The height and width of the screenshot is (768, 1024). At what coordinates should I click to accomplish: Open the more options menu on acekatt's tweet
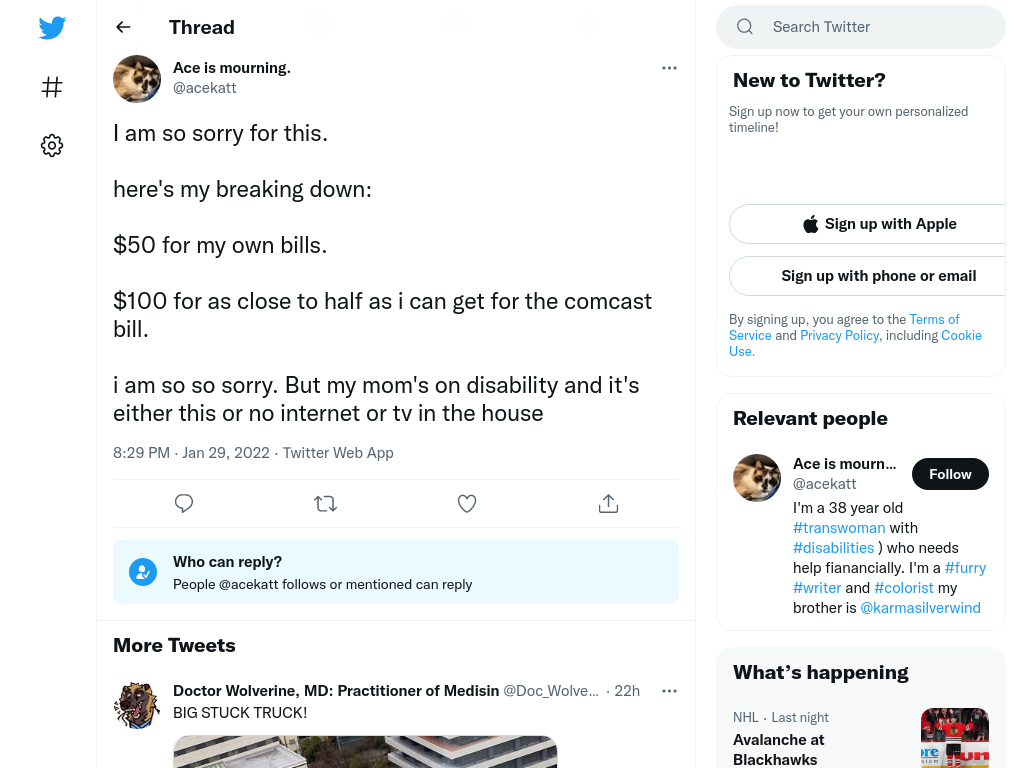[x=669, y=68]
